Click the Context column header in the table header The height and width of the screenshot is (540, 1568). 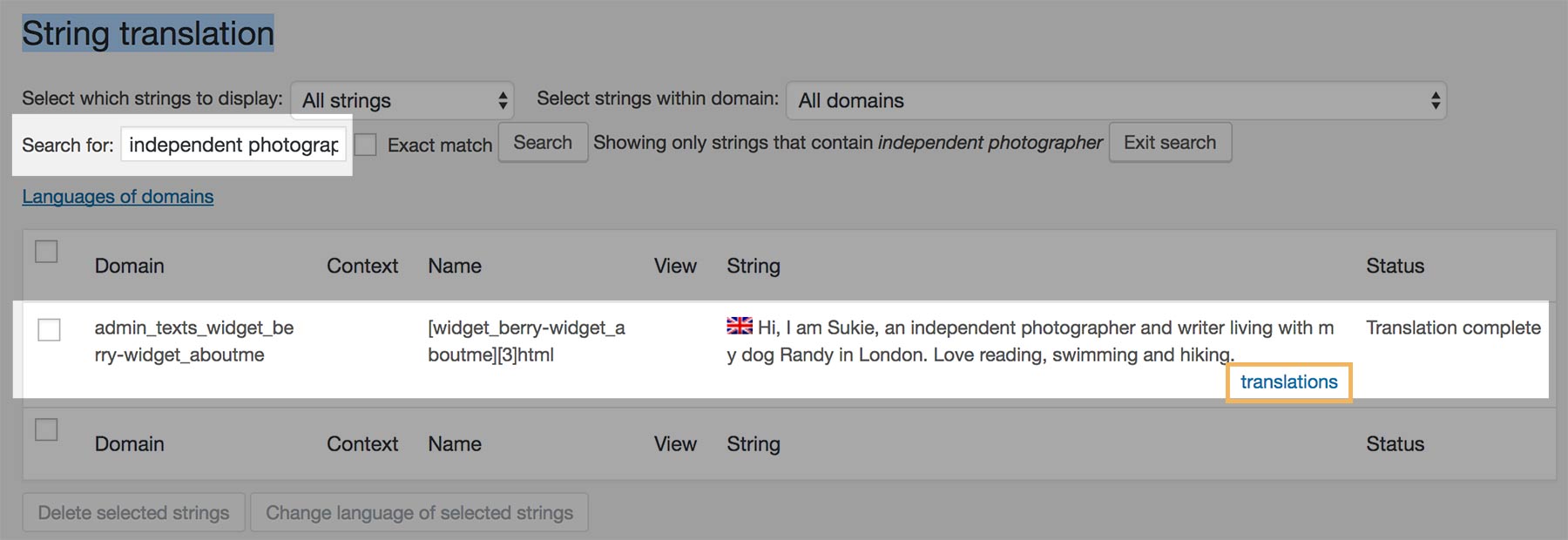click(x=362, y=267)
